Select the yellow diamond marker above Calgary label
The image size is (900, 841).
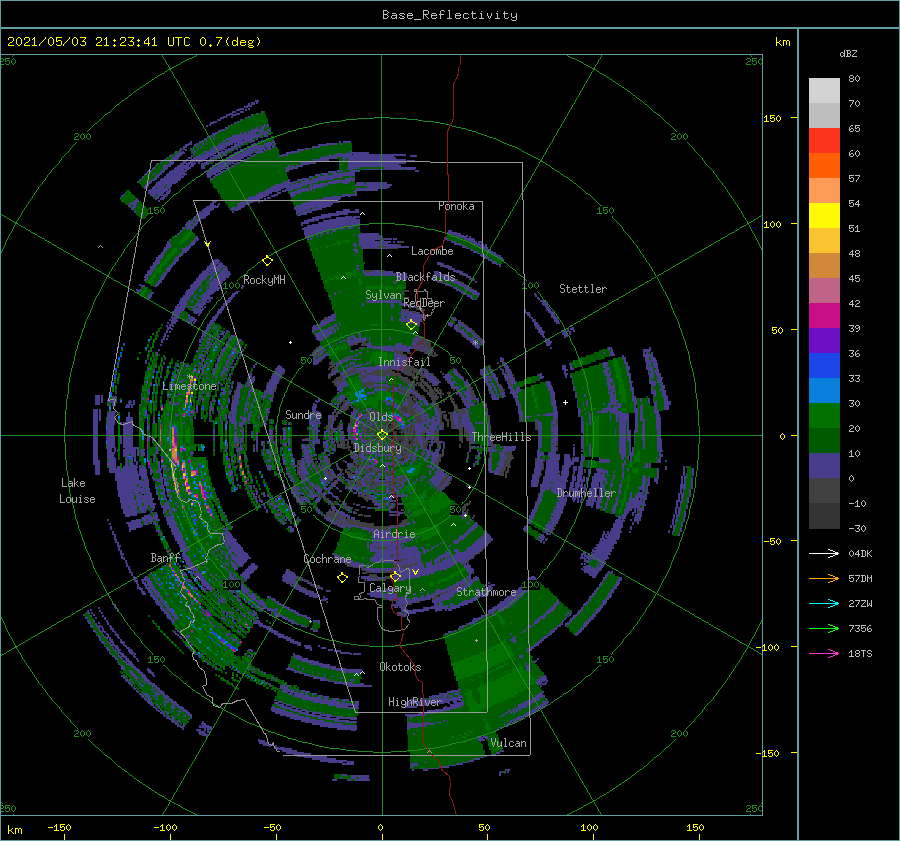pyautogui.click(x=395, y=576)
